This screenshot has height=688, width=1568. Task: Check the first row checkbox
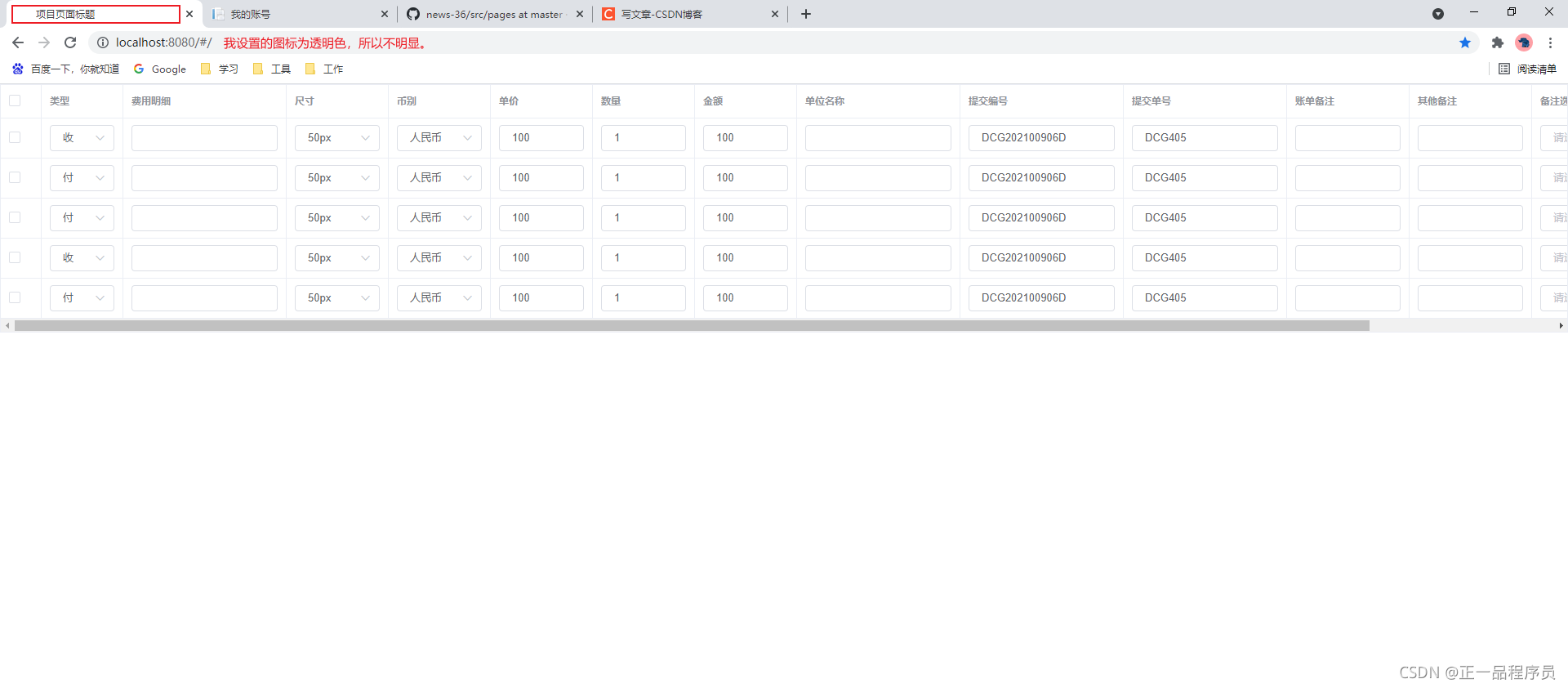(15, 137)
